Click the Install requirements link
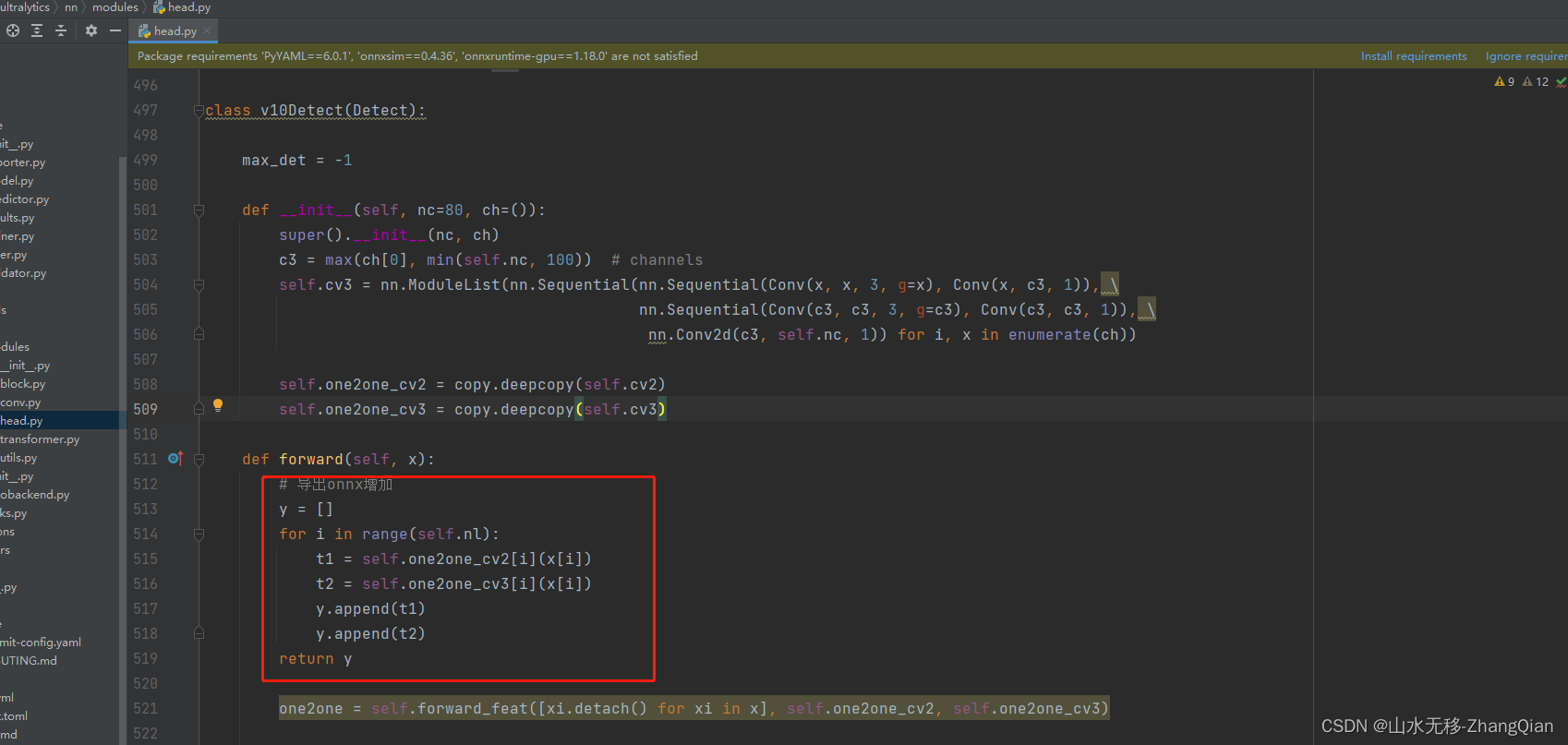 (1413, 56)
